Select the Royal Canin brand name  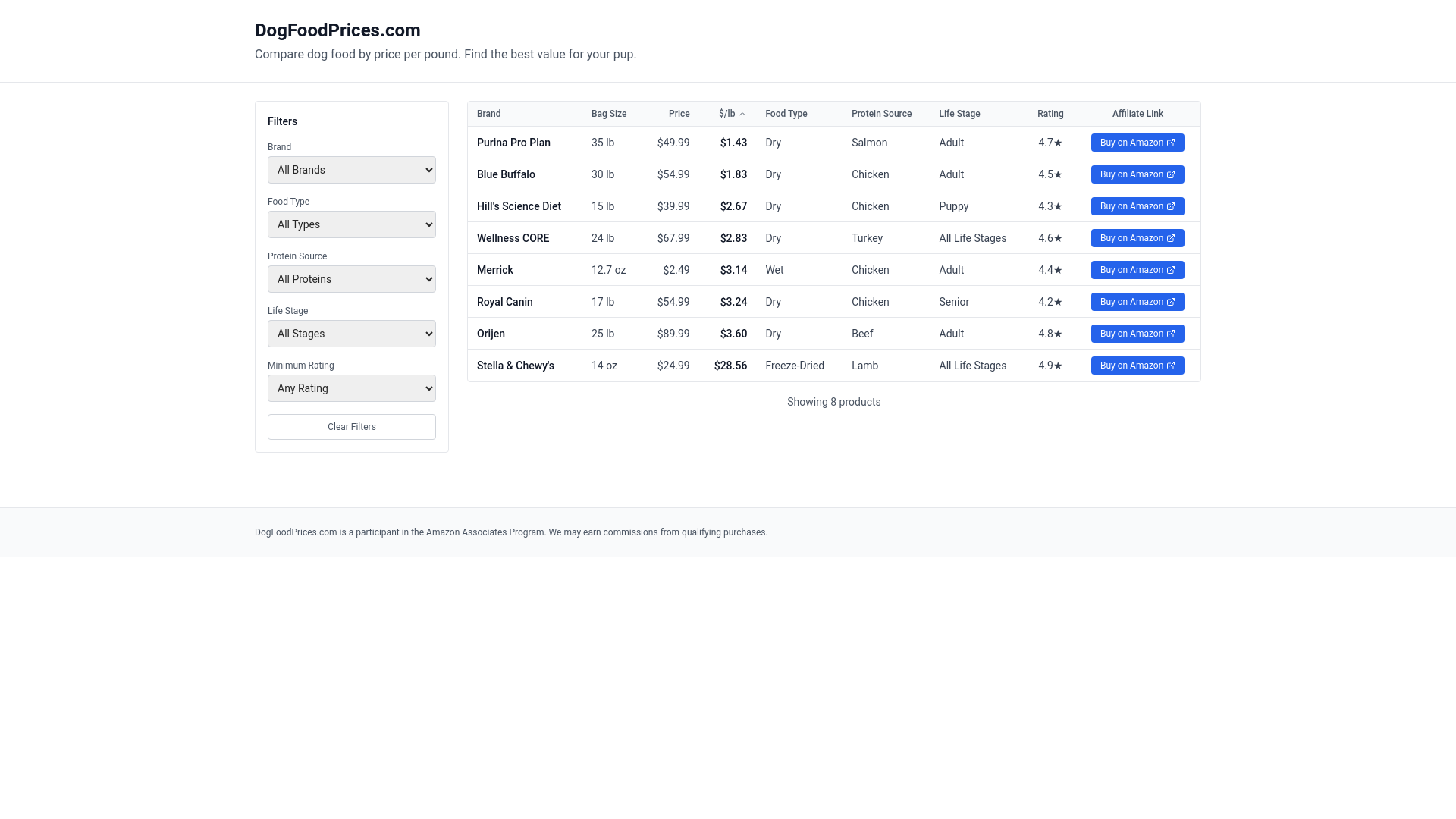click(504, 302)
